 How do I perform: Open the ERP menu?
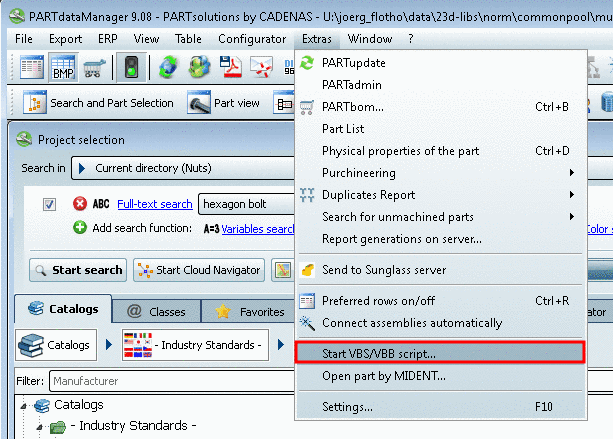tap(108, 39)
